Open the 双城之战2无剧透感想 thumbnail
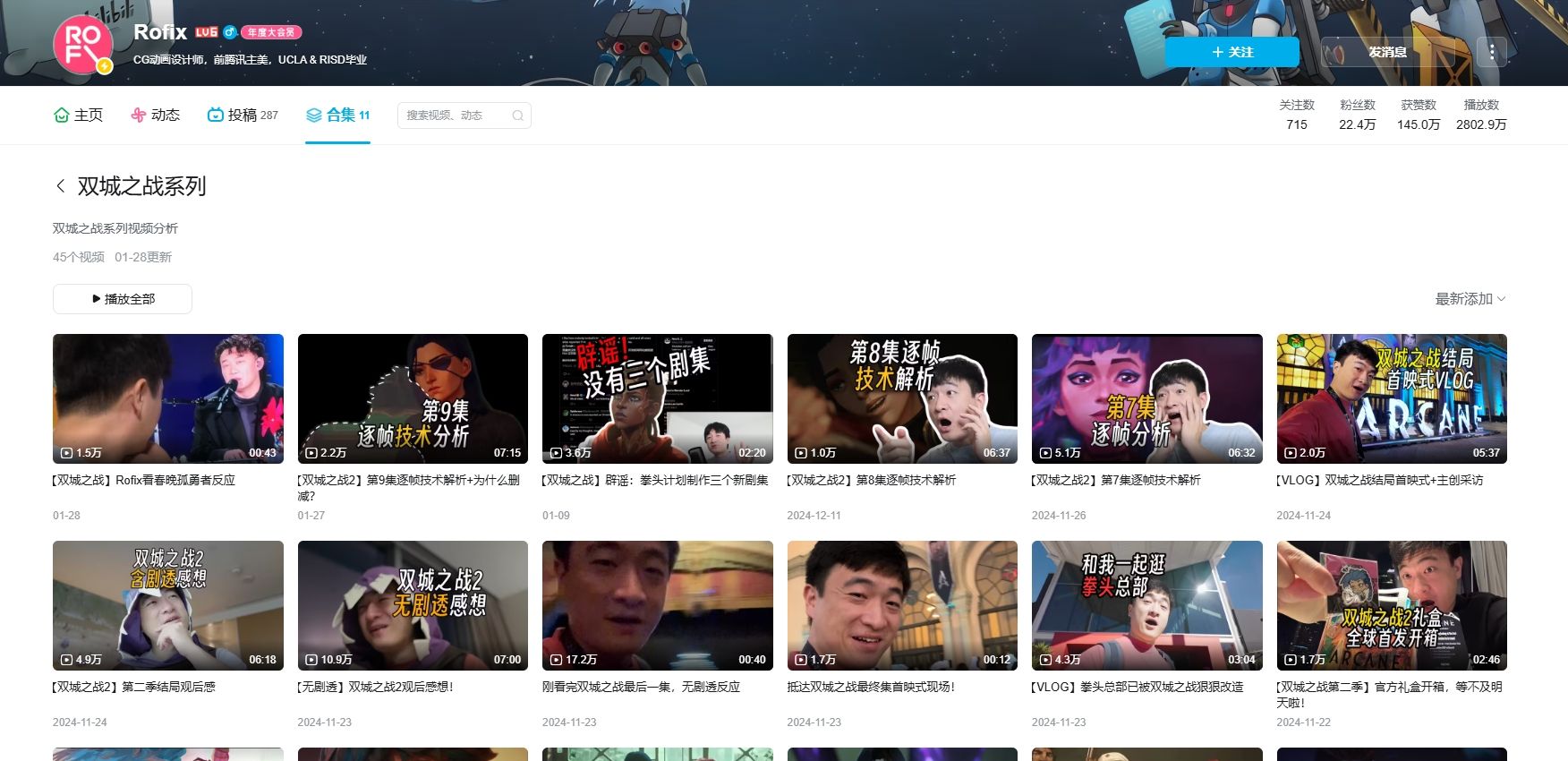The width and height of the screenshot is (1568, 761). point(413,605)
